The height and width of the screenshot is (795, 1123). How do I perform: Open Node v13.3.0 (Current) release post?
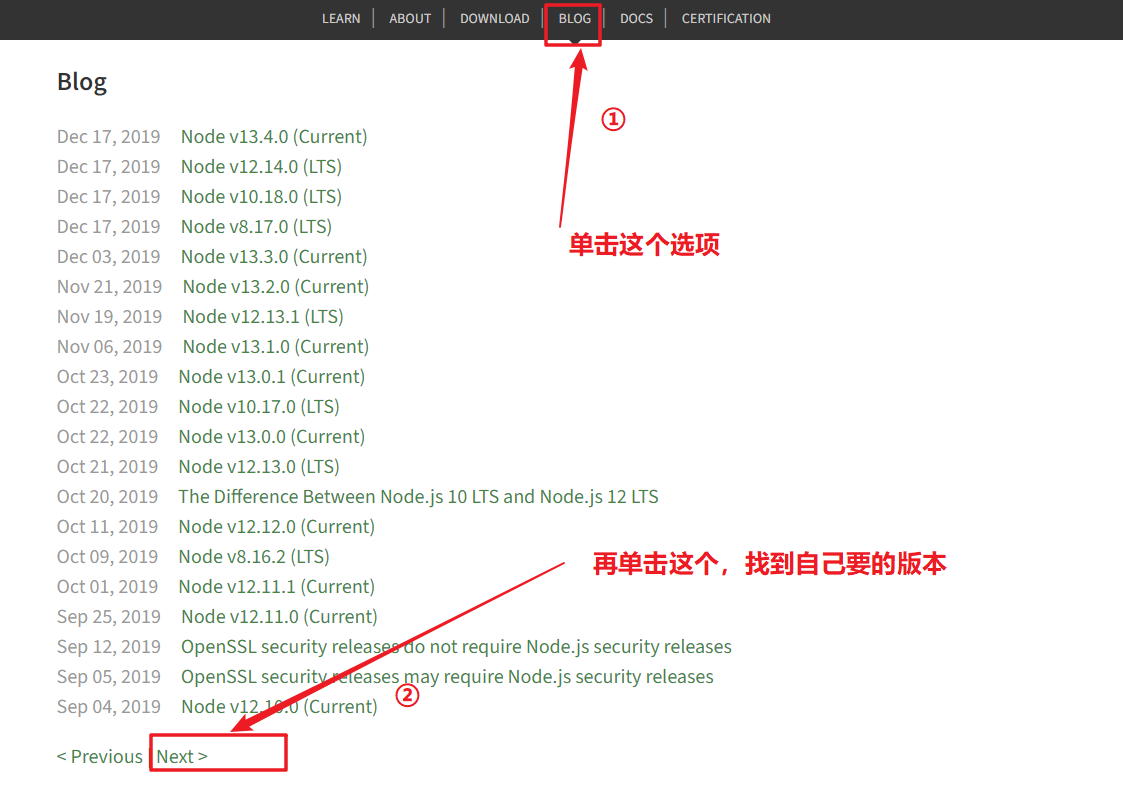(274, 257)
